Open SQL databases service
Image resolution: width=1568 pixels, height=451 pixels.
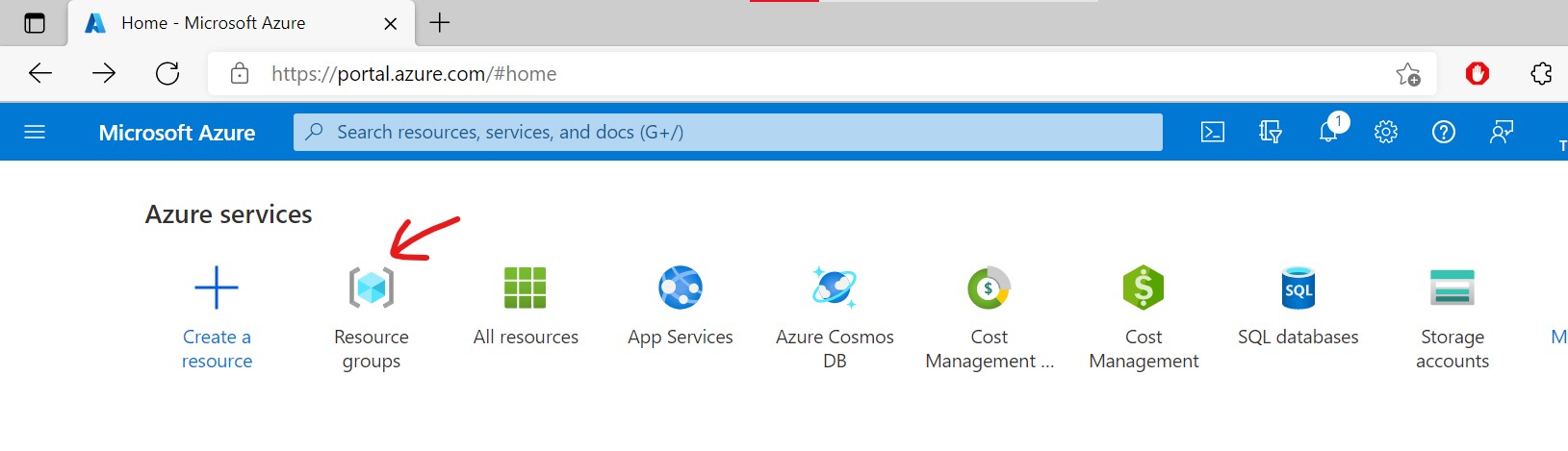pos(1298,288)
